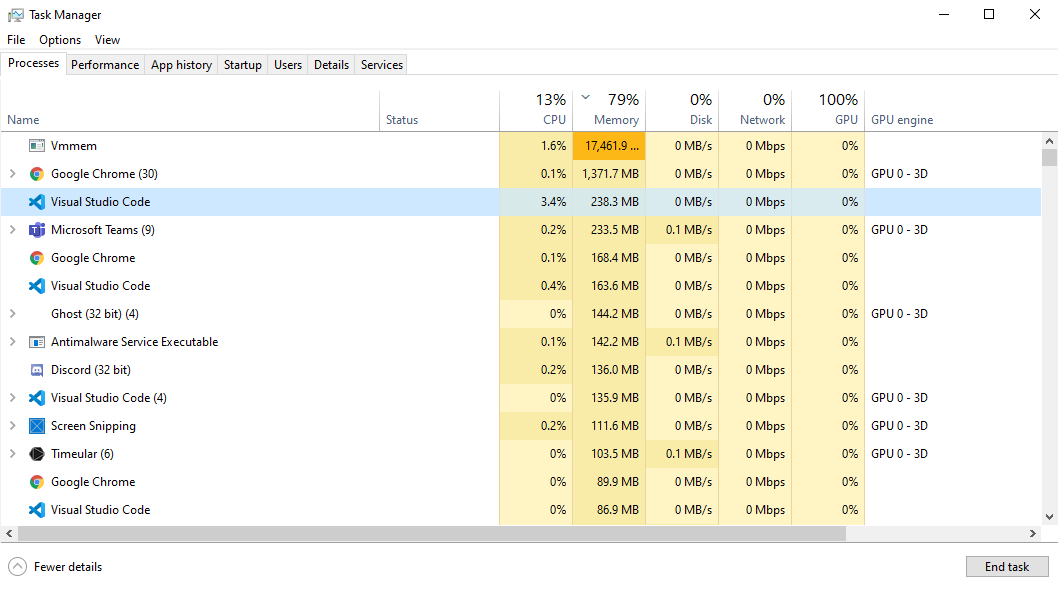The height and width of the screenshot is (590, 1058).
Task: Expand the Timeular (6) process group
Action: [12, 454]
